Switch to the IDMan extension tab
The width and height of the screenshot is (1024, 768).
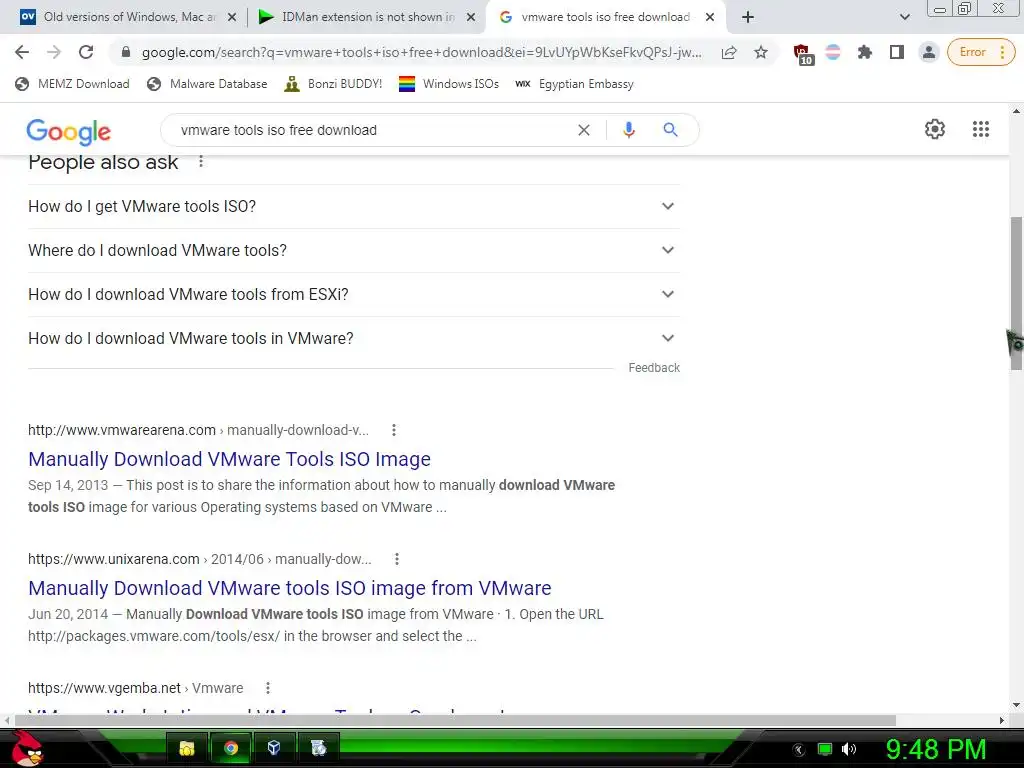pyautogui.click(x=368, y=17)
